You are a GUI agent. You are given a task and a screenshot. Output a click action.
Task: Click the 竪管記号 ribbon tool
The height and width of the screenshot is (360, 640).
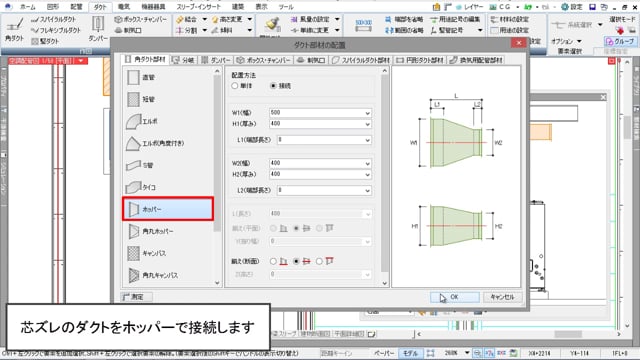coord(447,30)
